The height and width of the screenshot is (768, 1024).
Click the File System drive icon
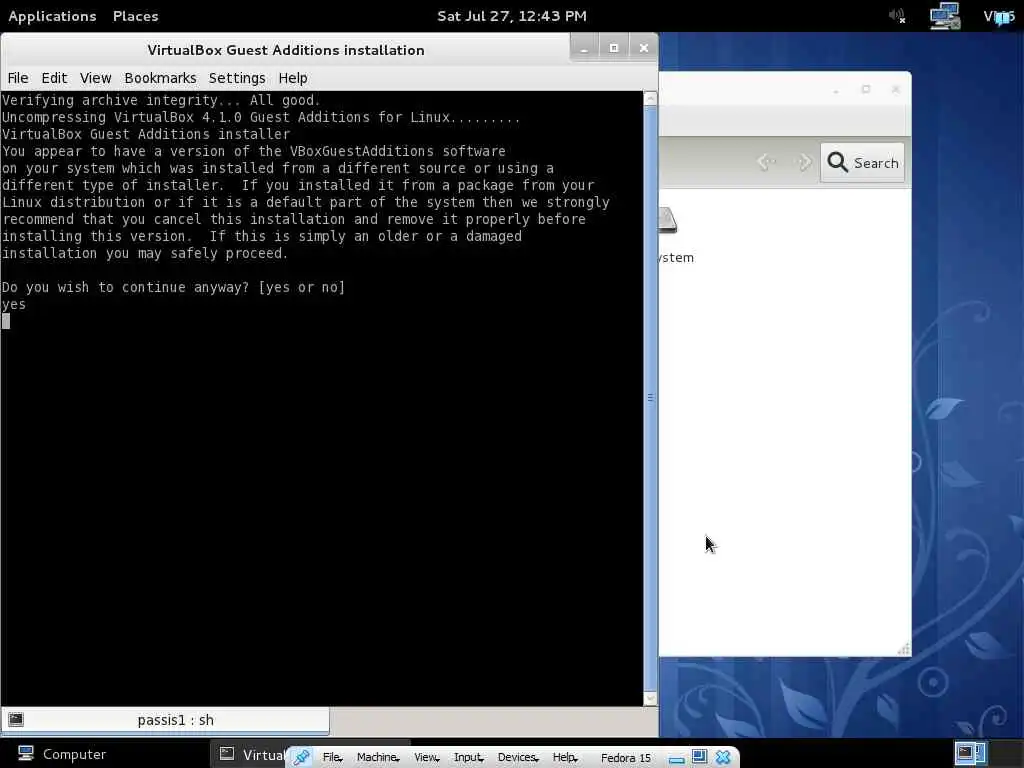point(668,221)
